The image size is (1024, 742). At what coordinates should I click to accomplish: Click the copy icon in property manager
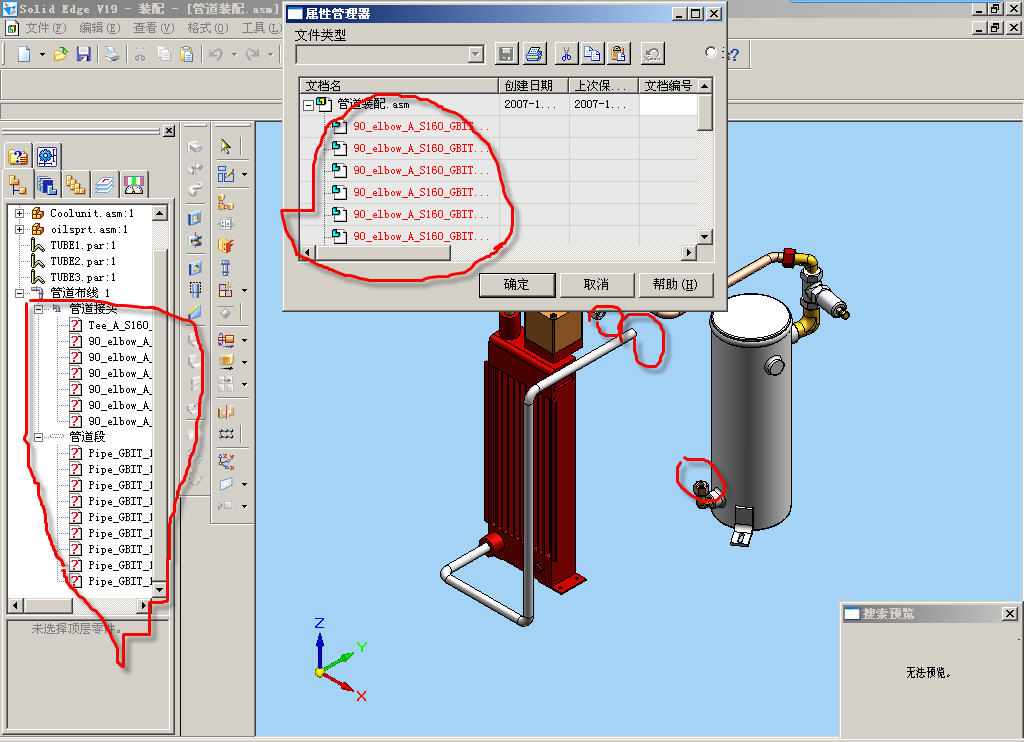tap(592, 54)
